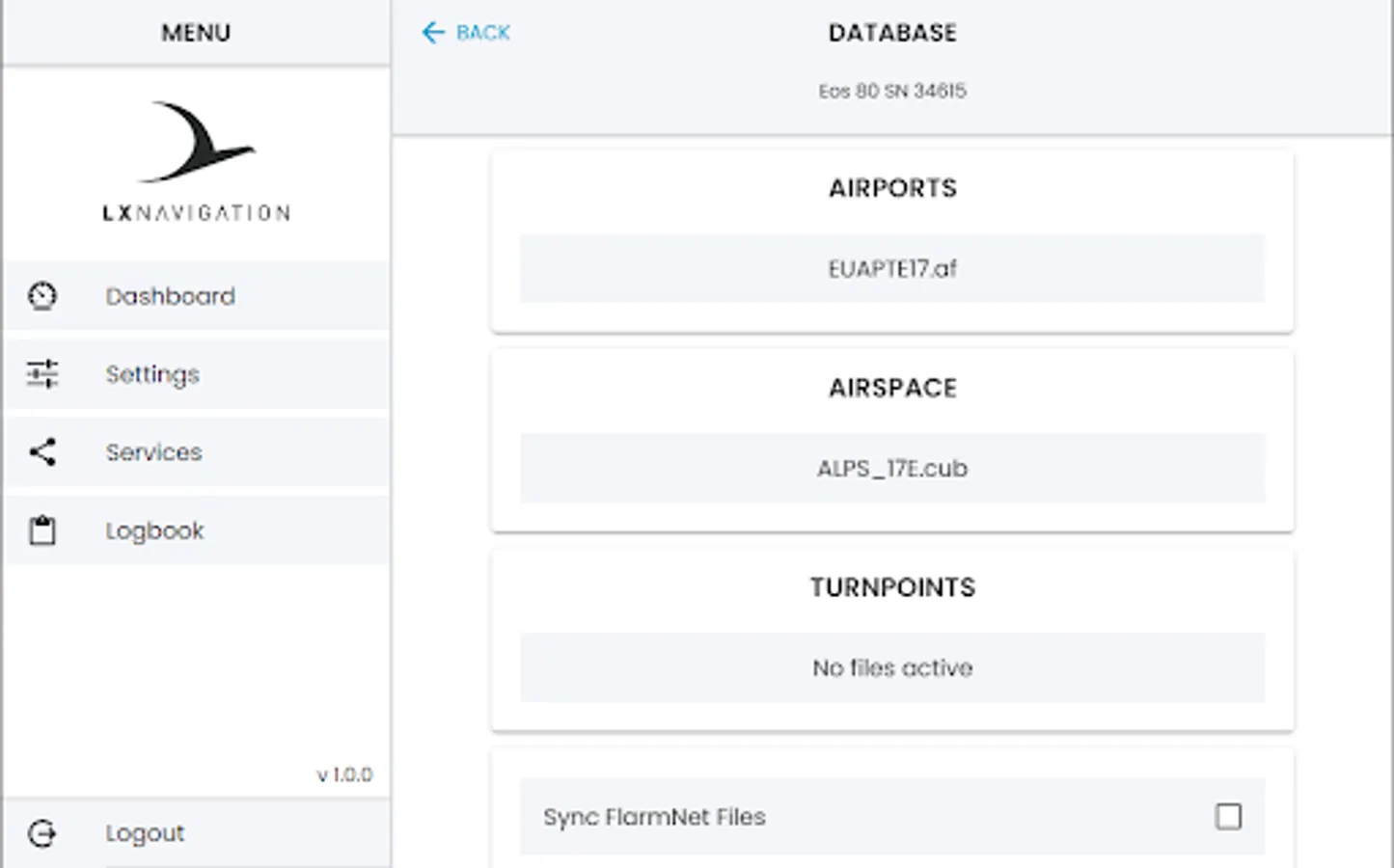Select the ALPS_17E.cub airspace file

(x=892, y=469)
